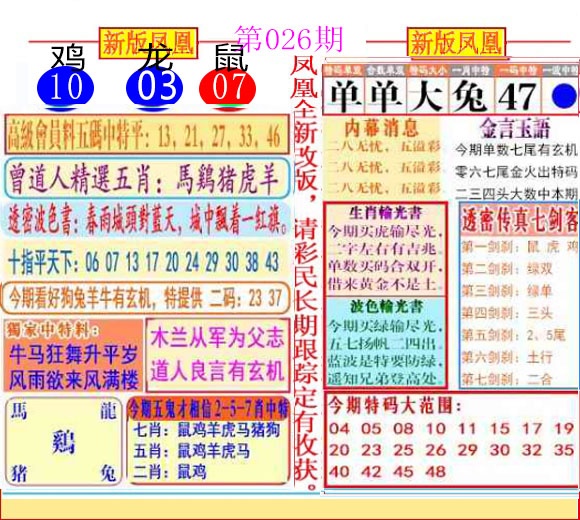This screenshot has height=520, width=580.
Task: Click the 高级会员料五码中特平 number box
Action: click(147, 135)
